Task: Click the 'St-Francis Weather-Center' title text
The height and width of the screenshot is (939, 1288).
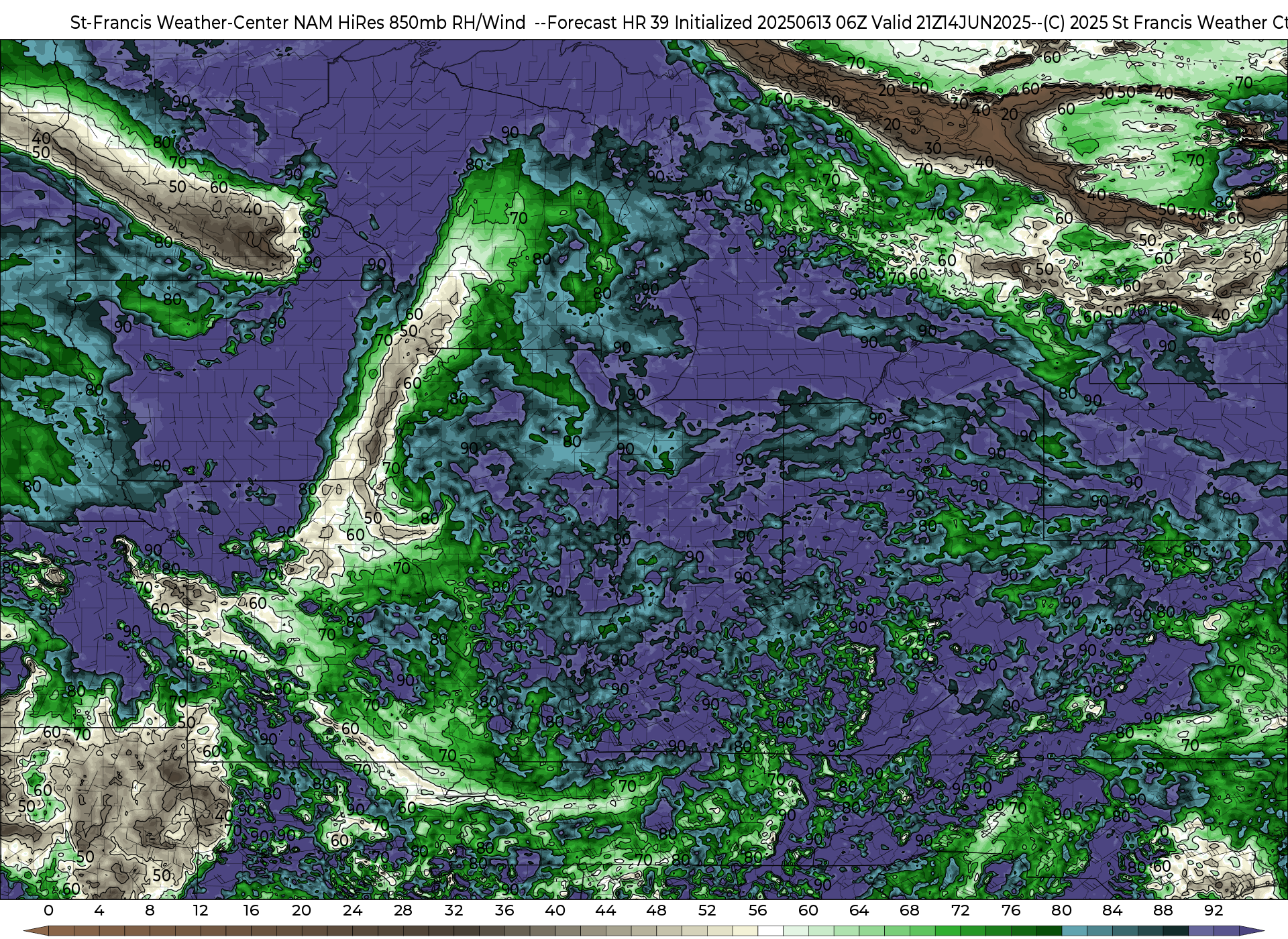Action: 180,23
